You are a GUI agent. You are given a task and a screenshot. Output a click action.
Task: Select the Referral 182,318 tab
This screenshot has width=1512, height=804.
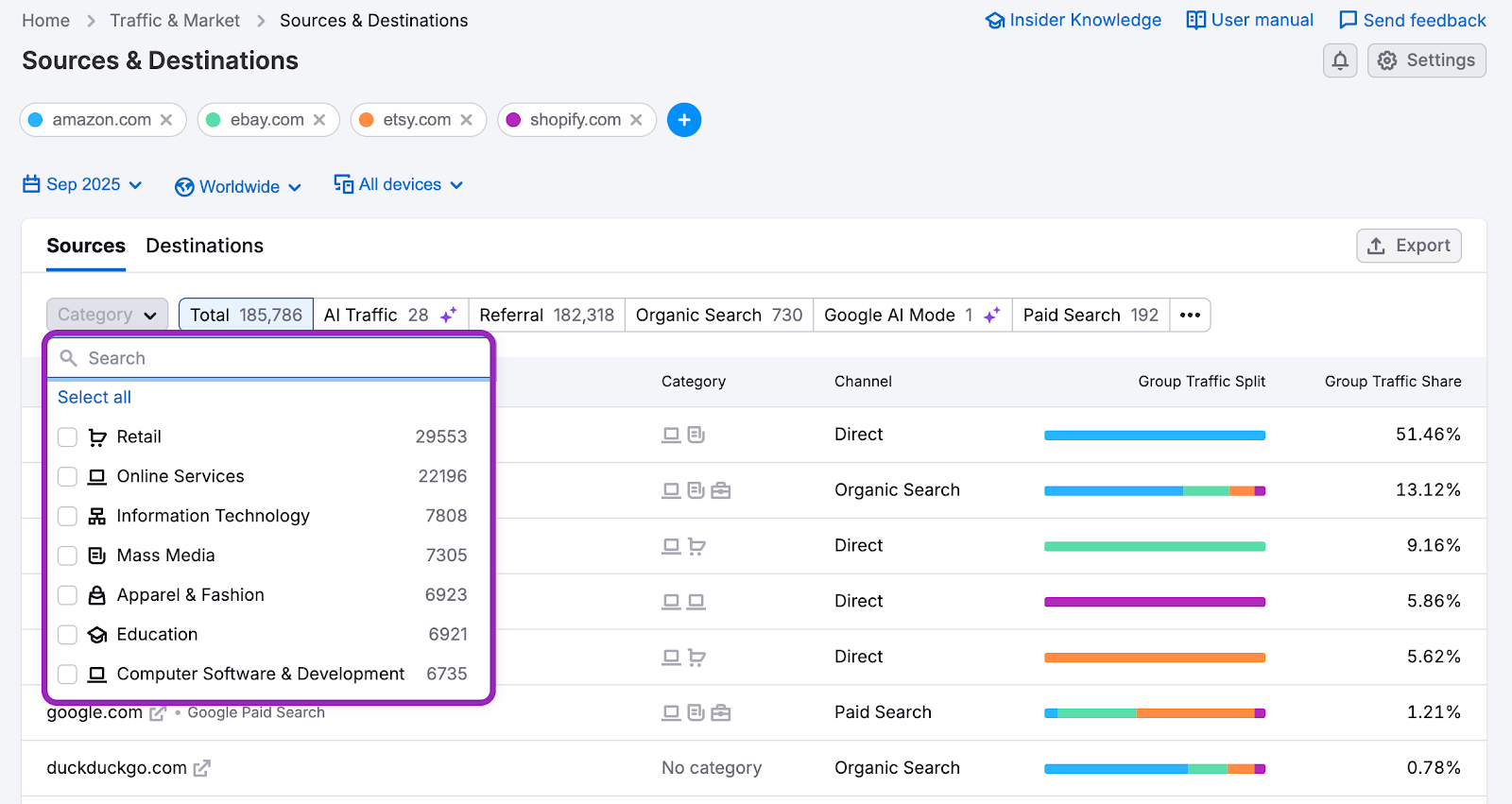coord(546,315)
